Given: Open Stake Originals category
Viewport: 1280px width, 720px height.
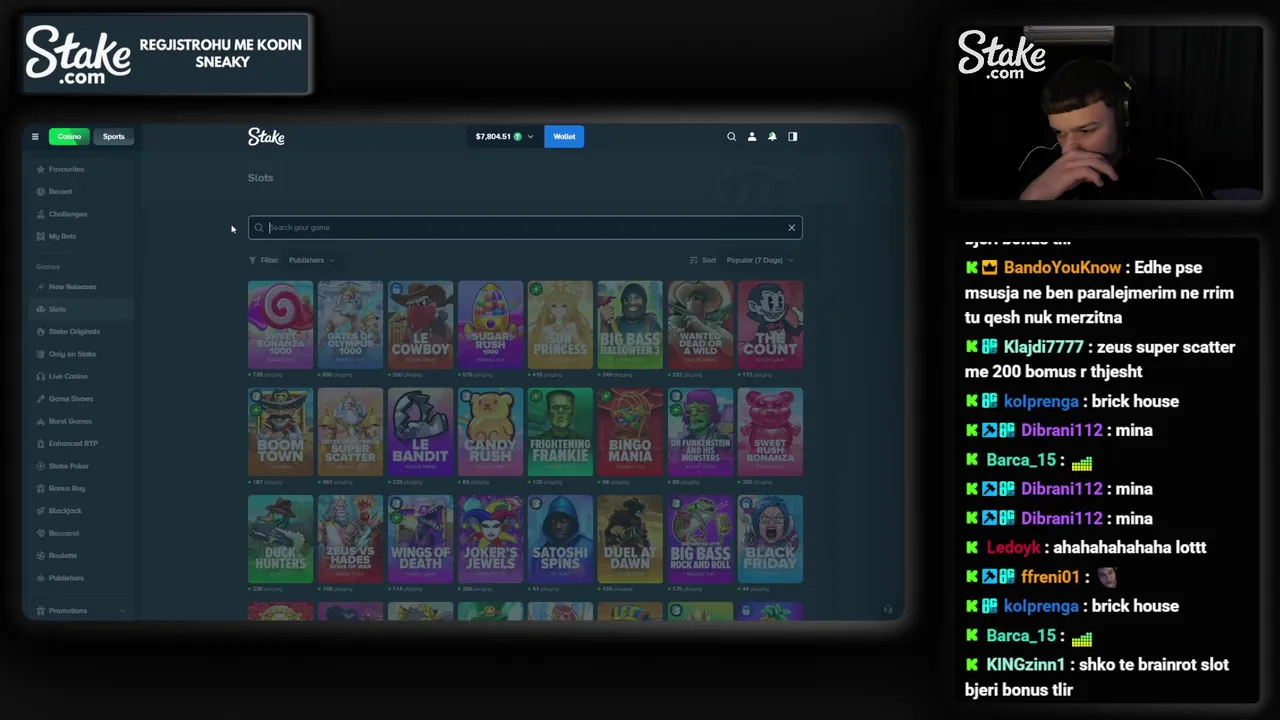Looking at the screenshot, I should pyautogui.click(x=68, y=331).
